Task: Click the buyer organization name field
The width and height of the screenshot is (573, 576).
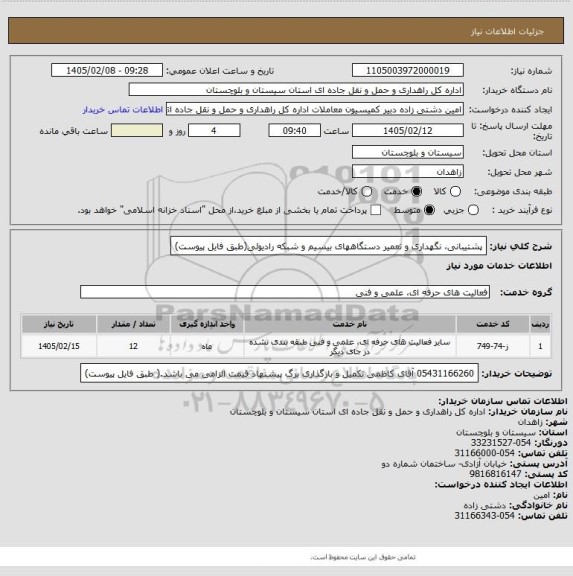Action: pos(296,90)
